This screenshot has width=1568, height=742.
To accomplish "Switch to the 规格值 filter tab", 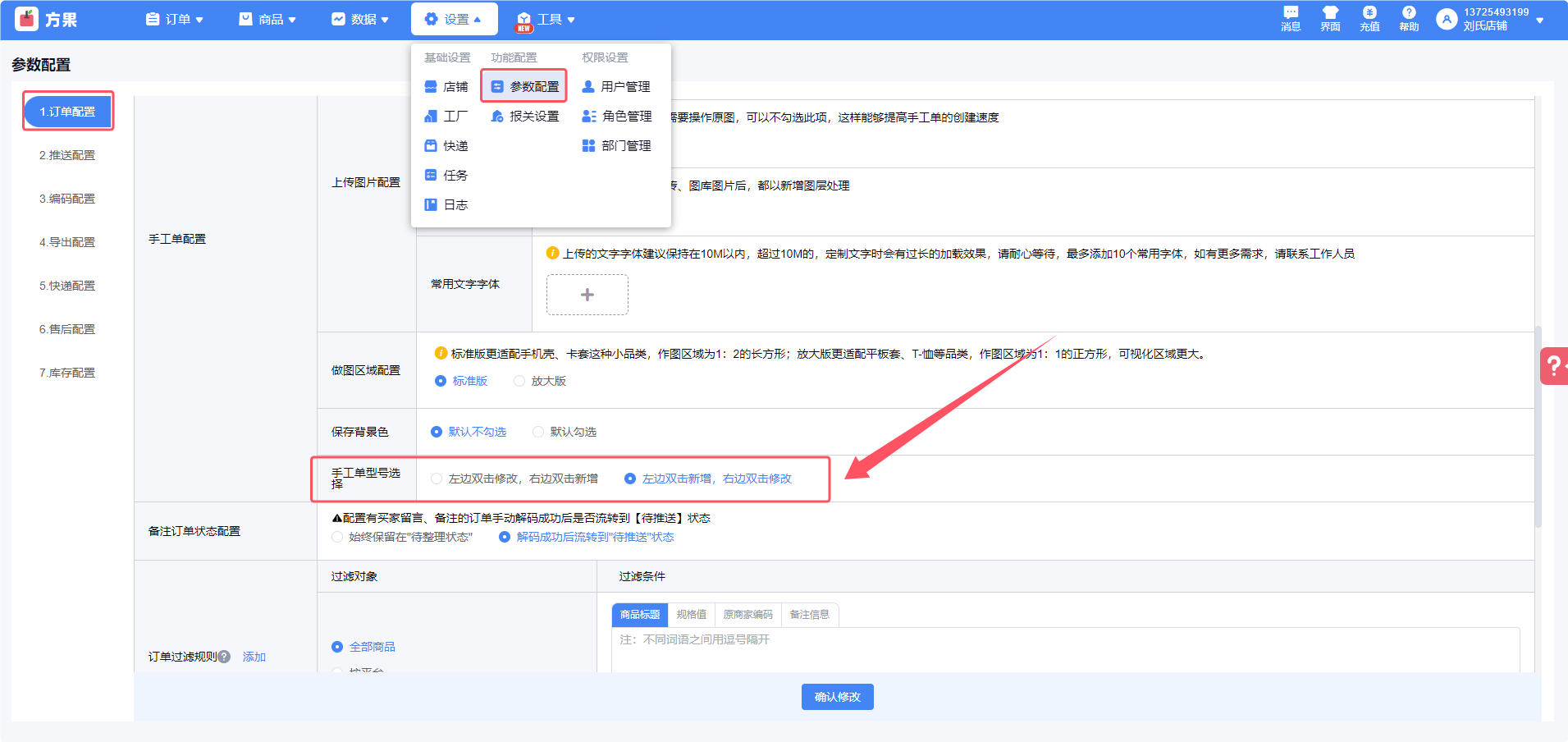I will 691,615.
